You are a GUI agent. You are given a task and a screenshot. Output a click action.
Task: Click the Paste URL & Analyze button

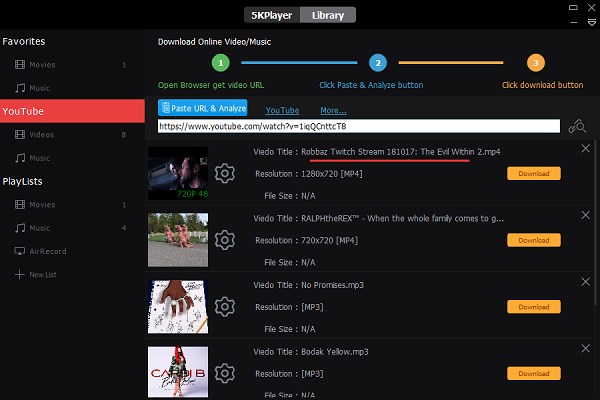pyautogui.click(x=202, y=108)
